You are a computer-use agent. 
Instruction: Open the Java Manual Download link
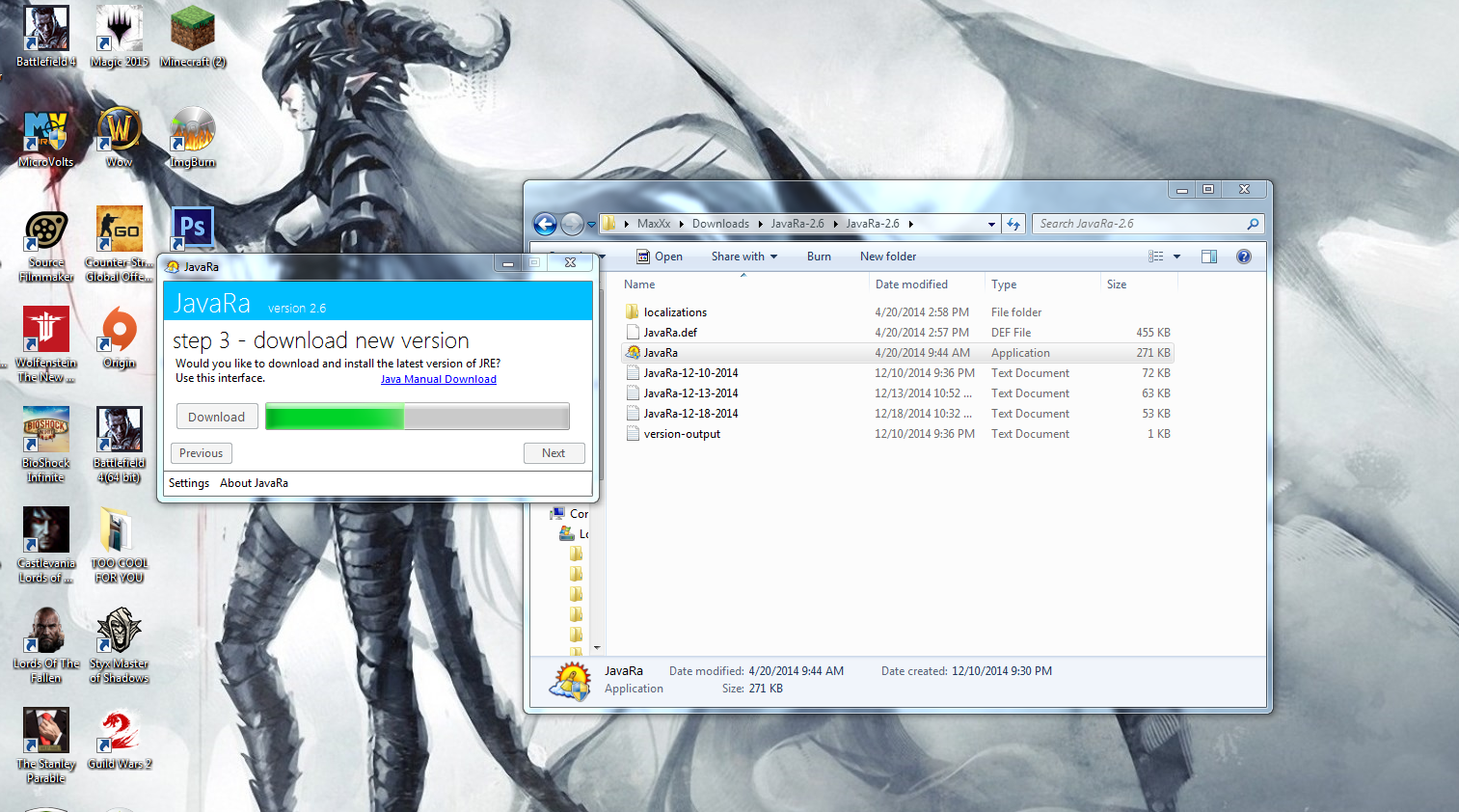[x=439, y=379]
